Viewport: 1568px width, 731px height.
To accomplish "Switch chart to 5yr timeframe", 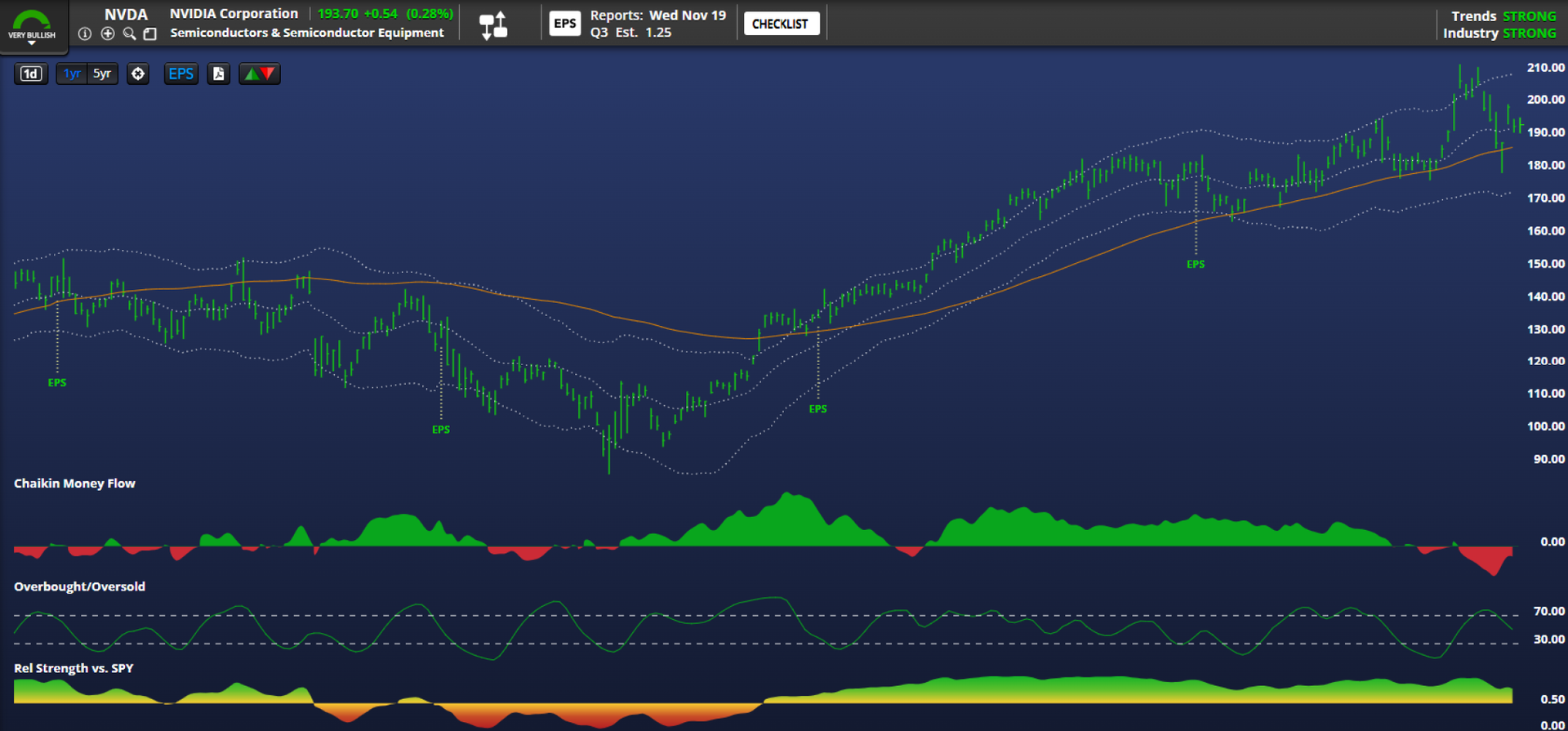I will (102, 74).
